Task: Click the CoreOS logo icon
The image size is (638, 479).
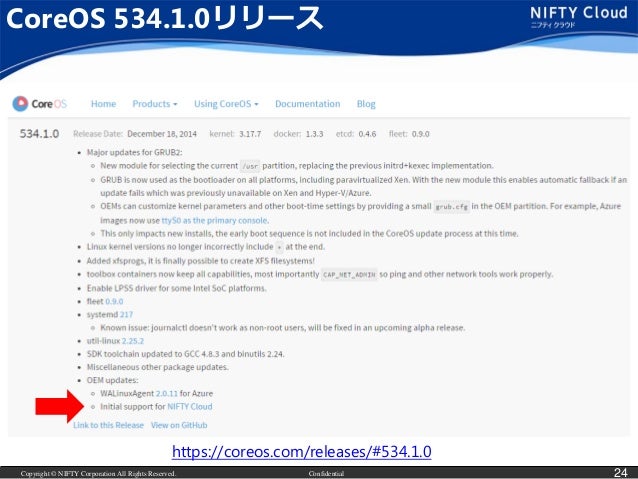Action: point(20,104)
